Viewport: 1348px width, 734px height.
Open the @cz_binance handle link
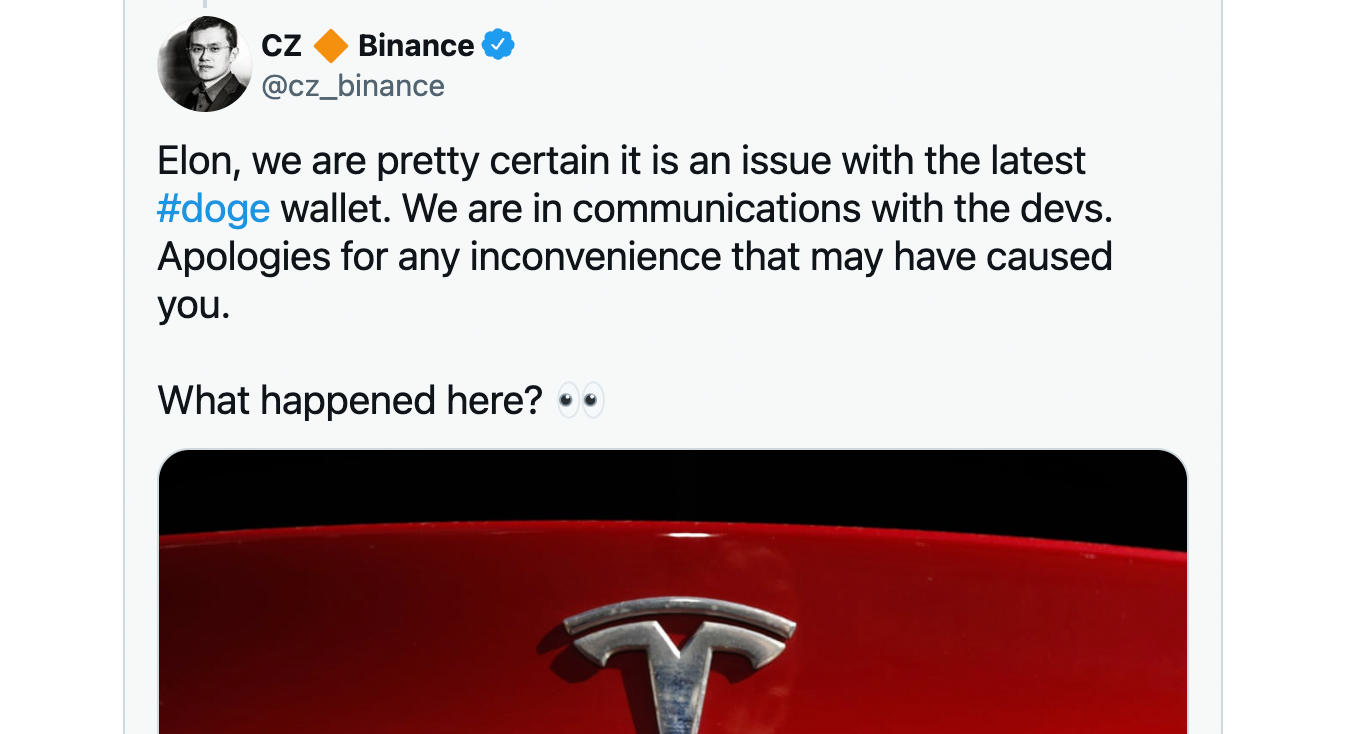[353, 86]
